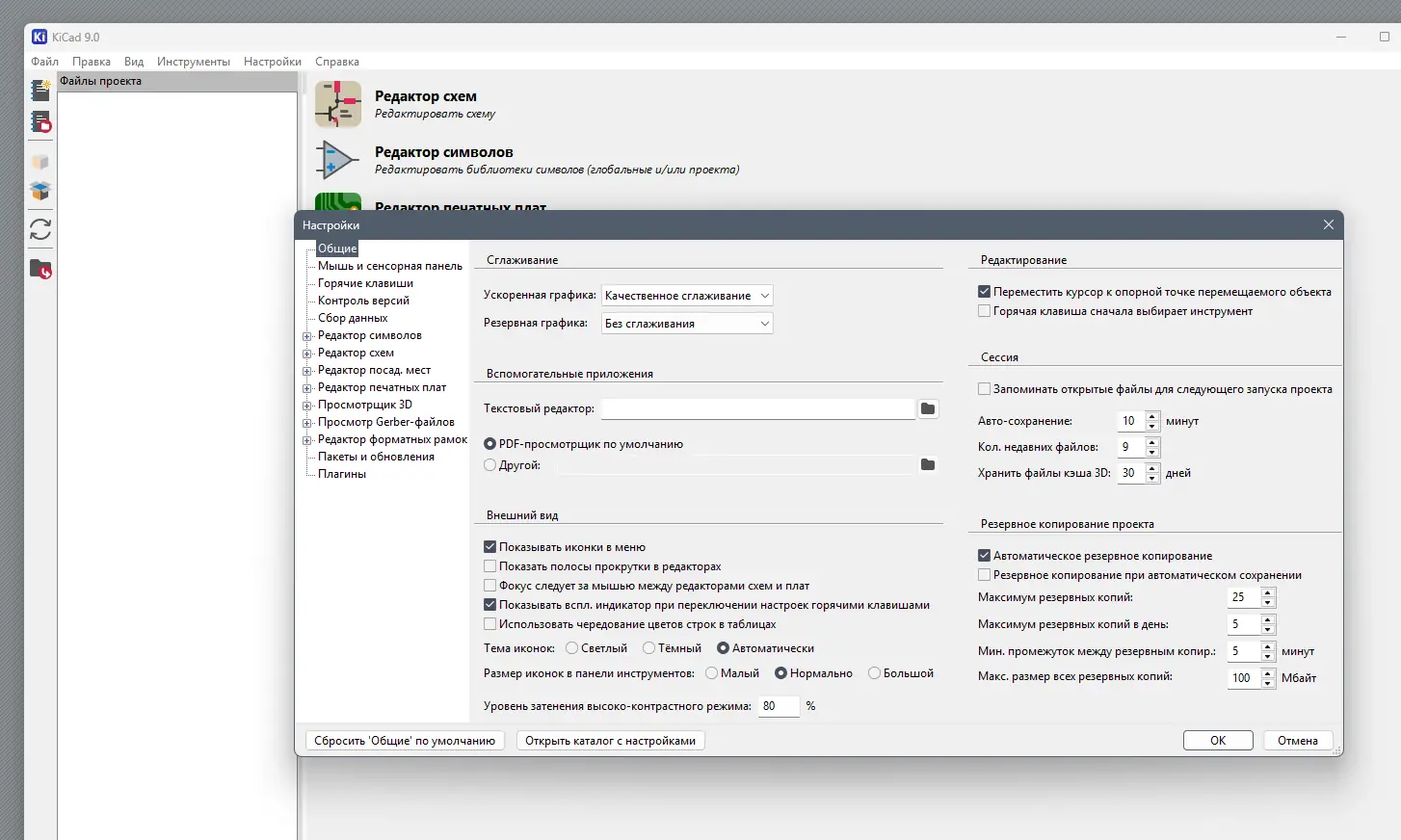Increase 'Мин. промежуток между резервным копир.' value

(x=1268, y=646)
